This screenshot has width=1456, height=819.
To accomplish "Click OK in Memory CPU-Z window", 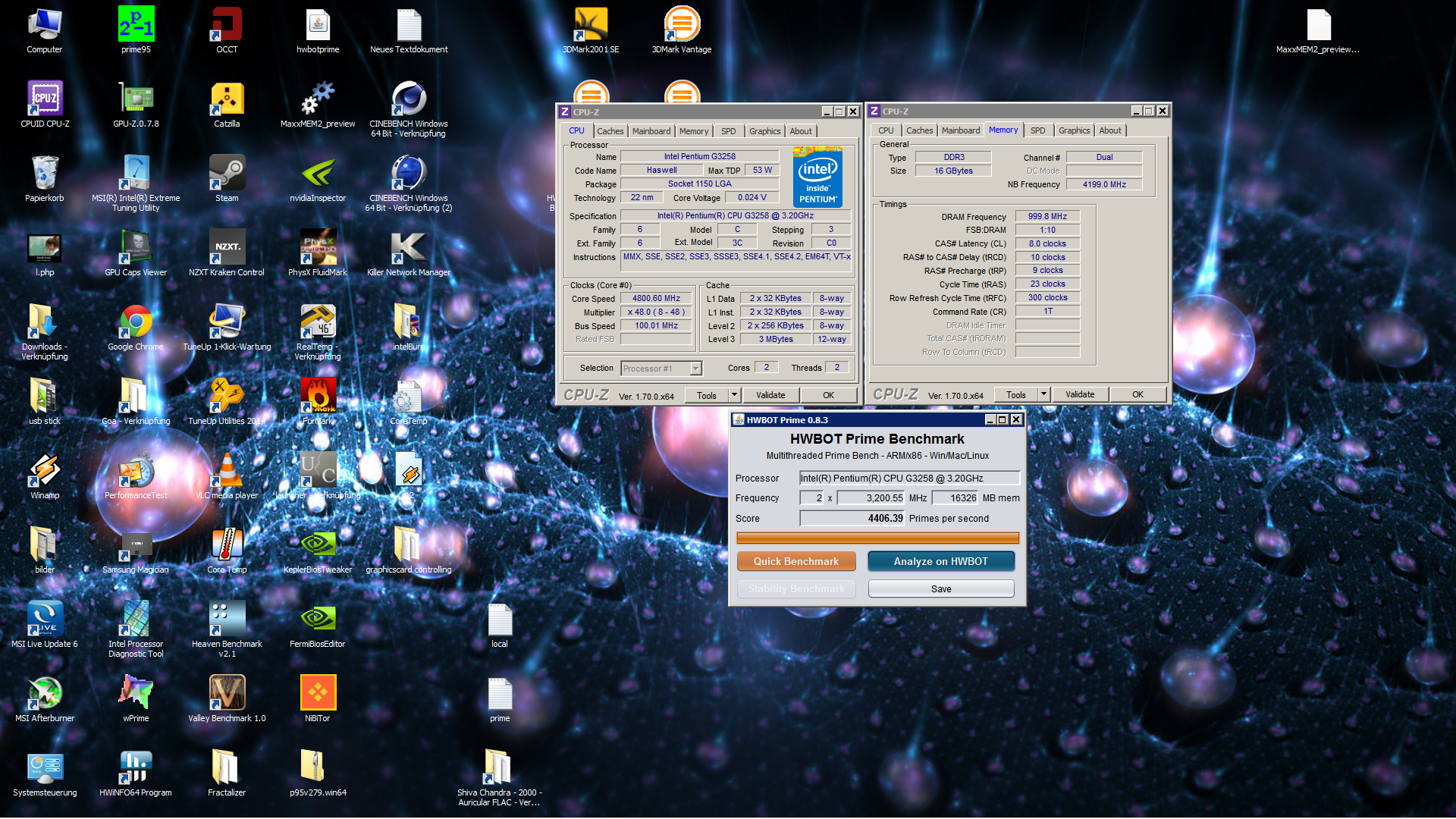I will pos(1137,394).
